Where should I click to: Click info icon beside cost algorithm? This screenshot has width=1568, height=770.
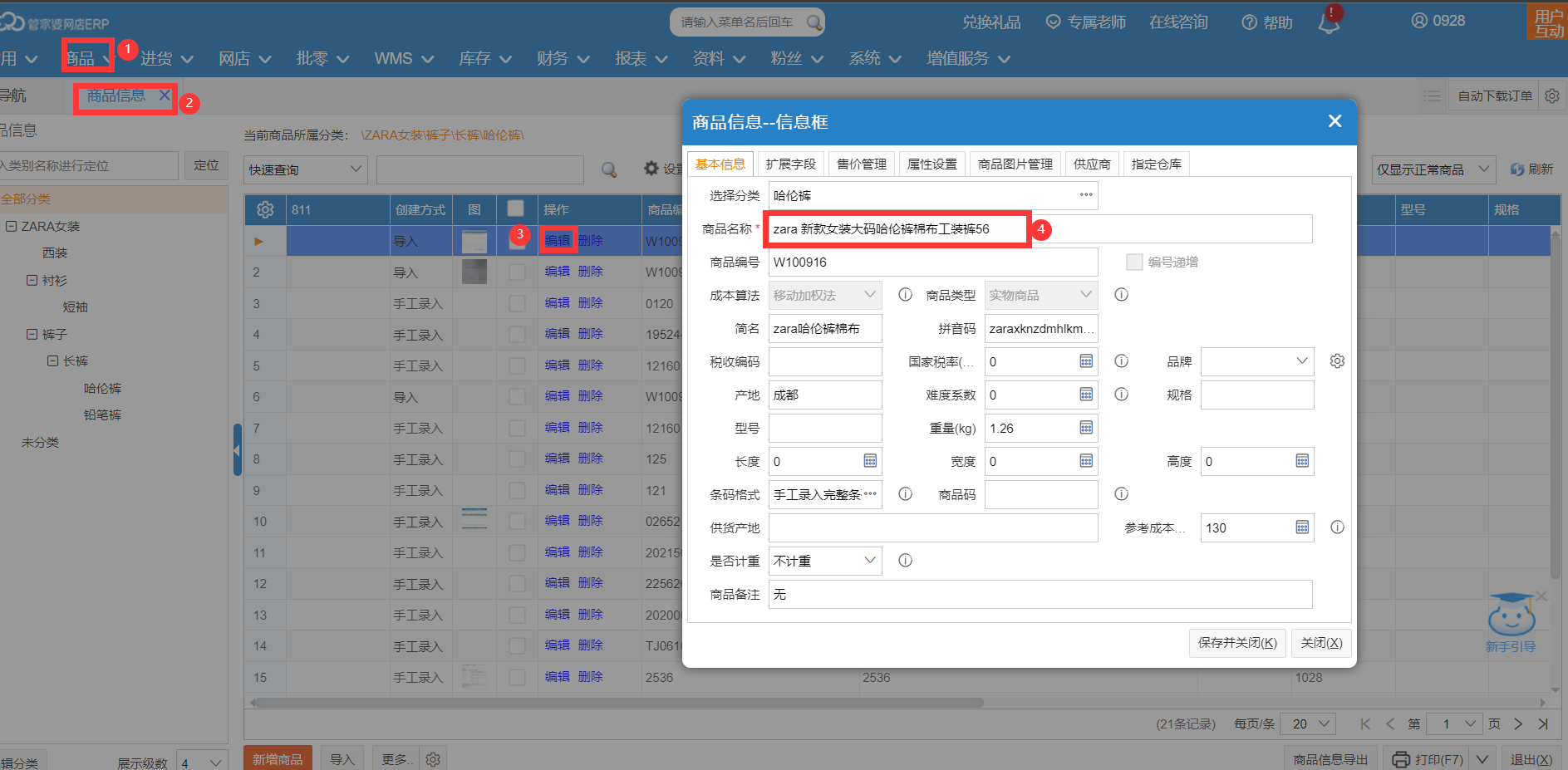click(905, 295)
